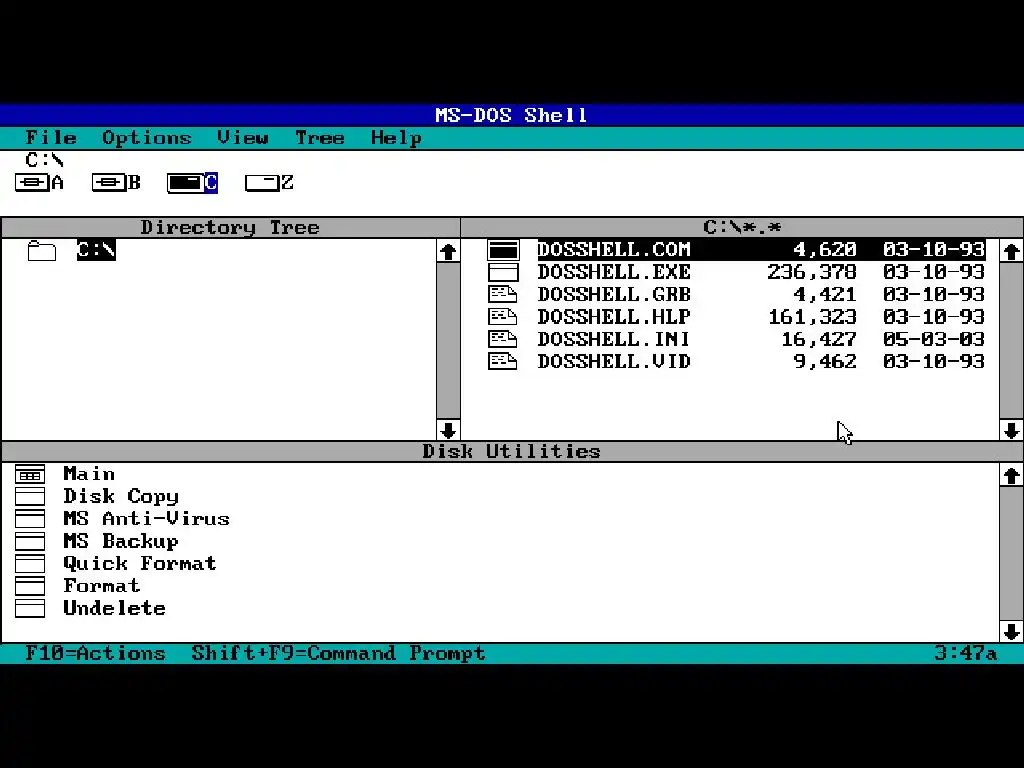The image size is (1024, 768).
Task: Open the Options menu
Action: point(147,138)
